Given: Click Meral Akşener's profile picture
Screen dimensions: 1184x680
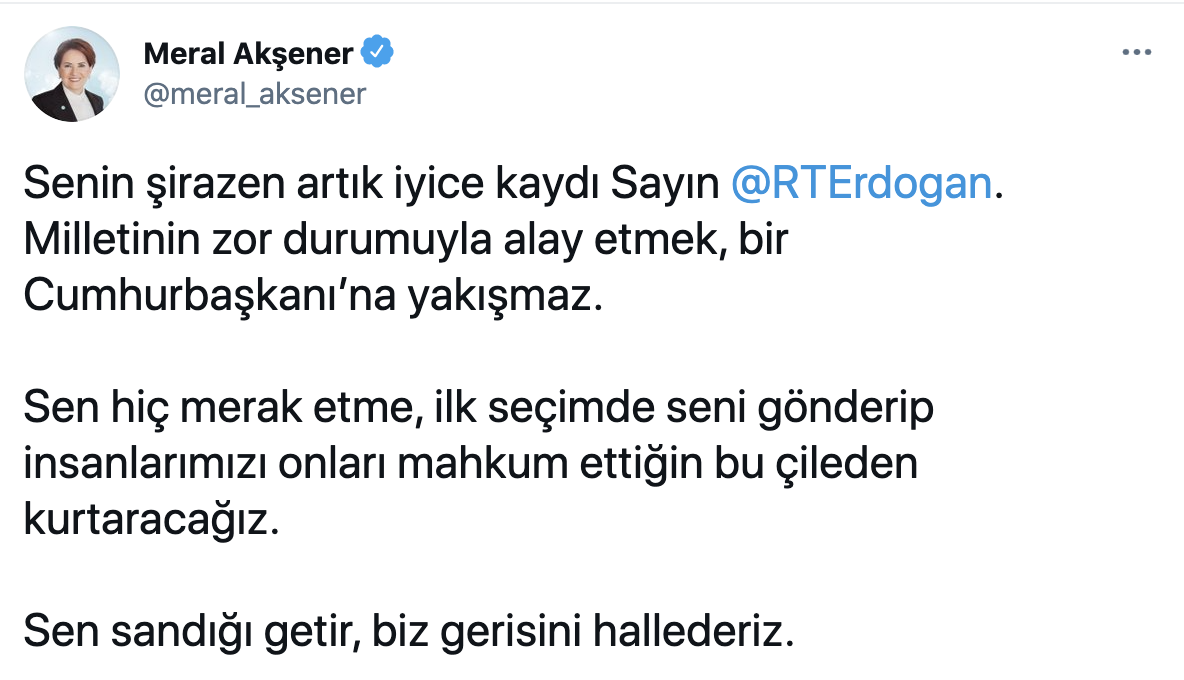Looking at the screenshot, I should tap(71, 73).
